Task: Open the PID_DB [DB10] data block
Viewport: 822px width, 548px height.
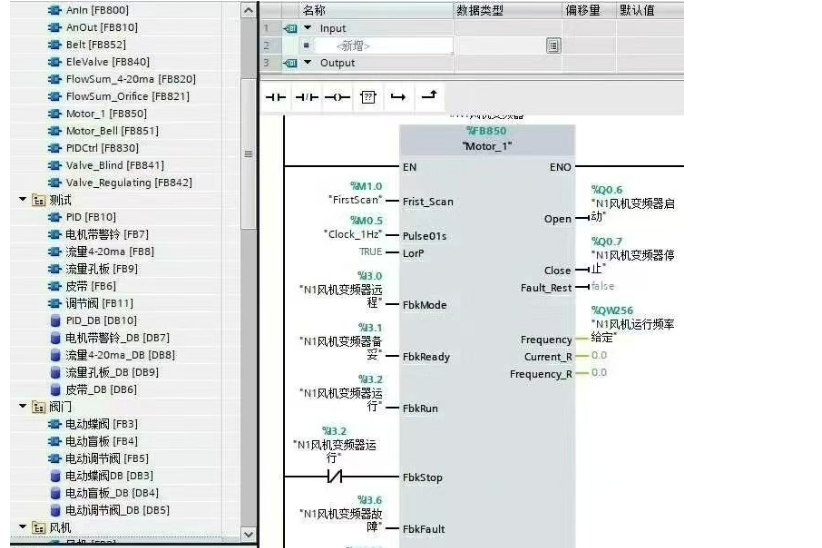Action: point(101,320)
